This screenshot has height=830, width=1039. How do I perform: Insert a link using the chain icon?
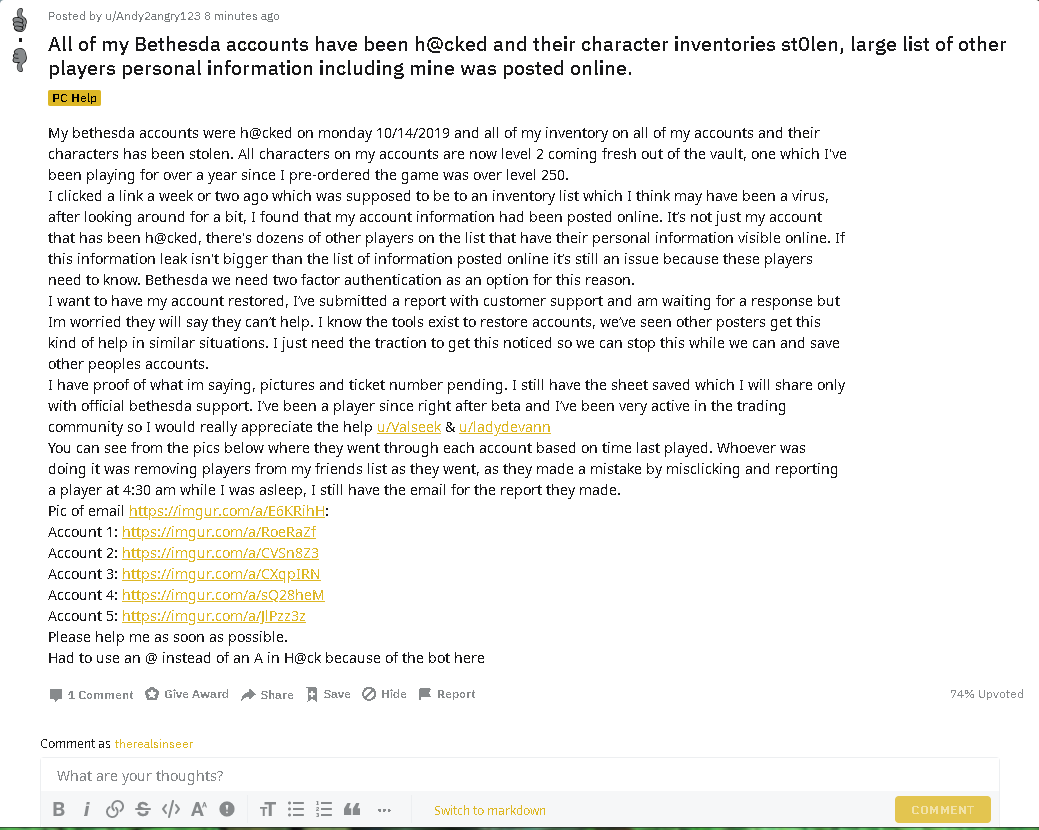pos(115,809)
